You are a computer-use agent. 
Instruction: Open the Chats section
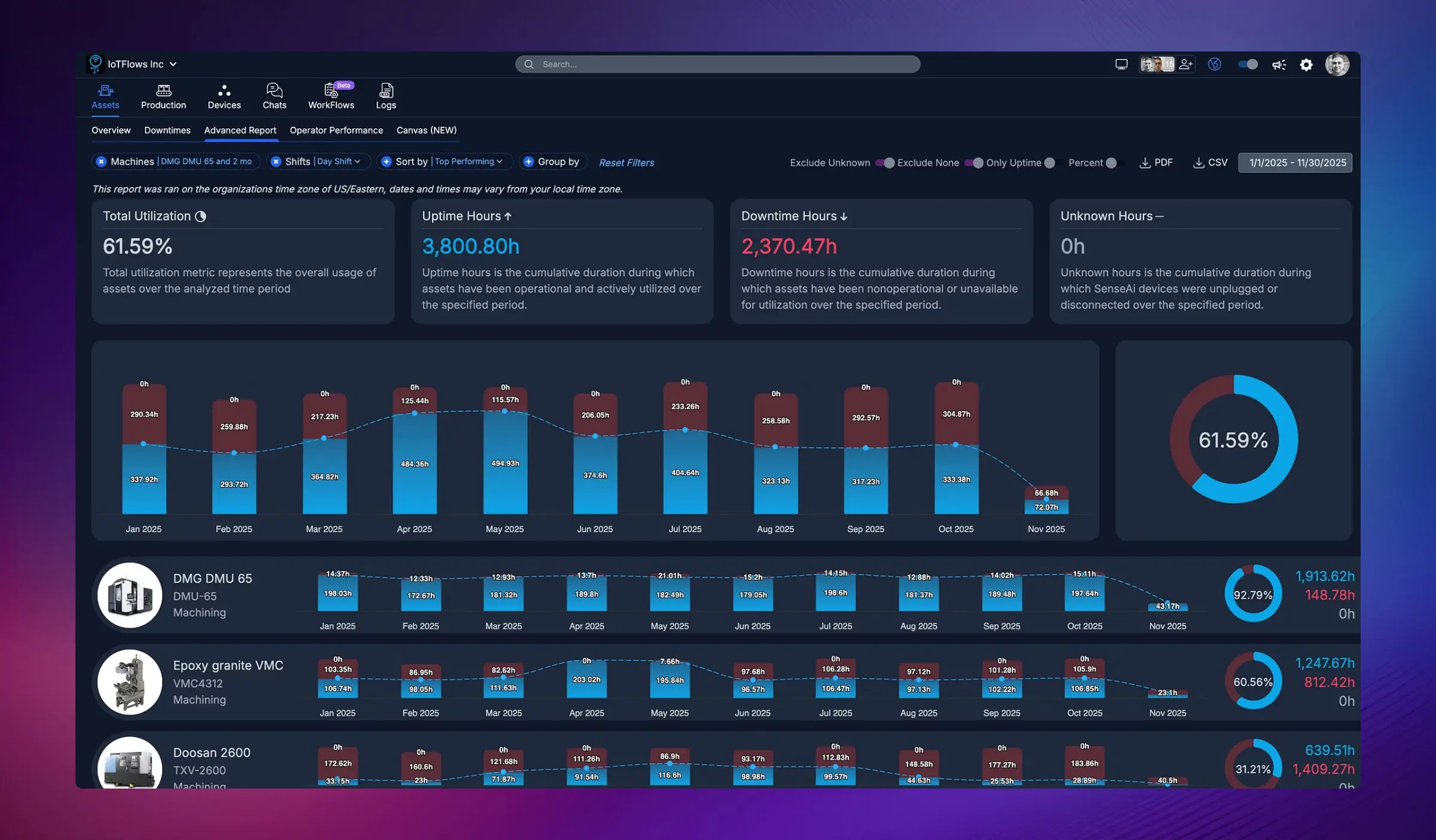(274, 96)
